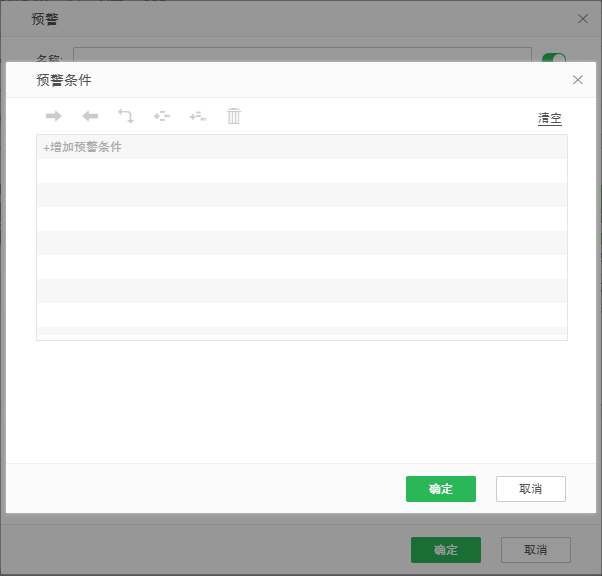Viewport: 602px width, 576px height.
Task: Click the 预警 title in the background window
Action: click(45, 19)
